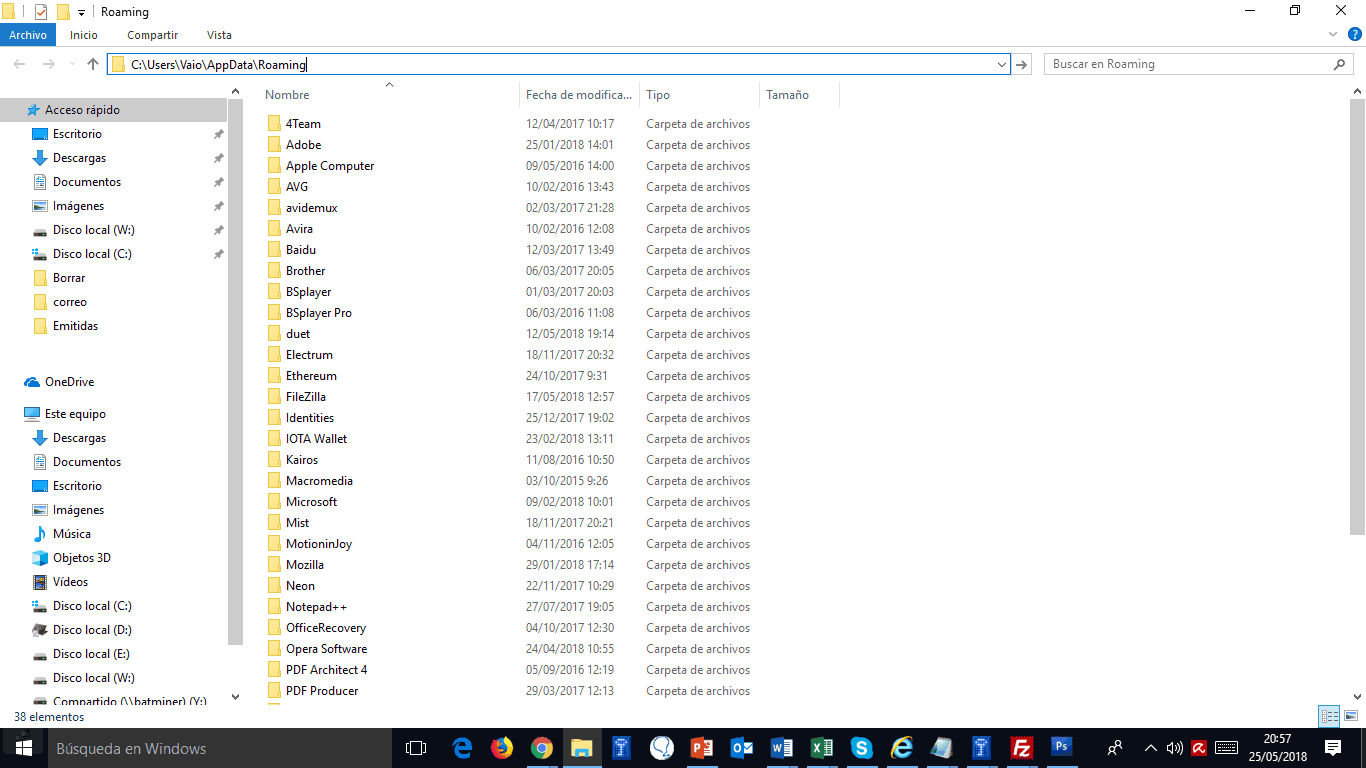Viewport: 1366px width, 768px height.
Task: Click the folder icon beside Electrum
Action: (x=275, y=355)
